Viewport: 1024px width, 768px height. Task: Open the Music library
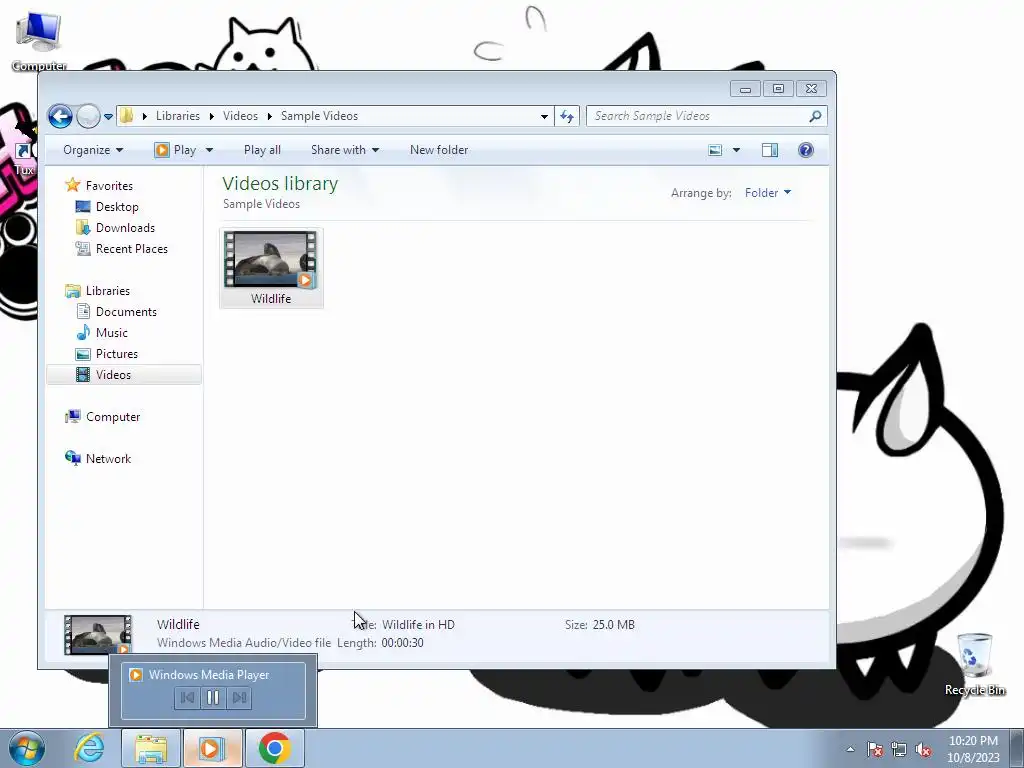[x=111, y=332]
